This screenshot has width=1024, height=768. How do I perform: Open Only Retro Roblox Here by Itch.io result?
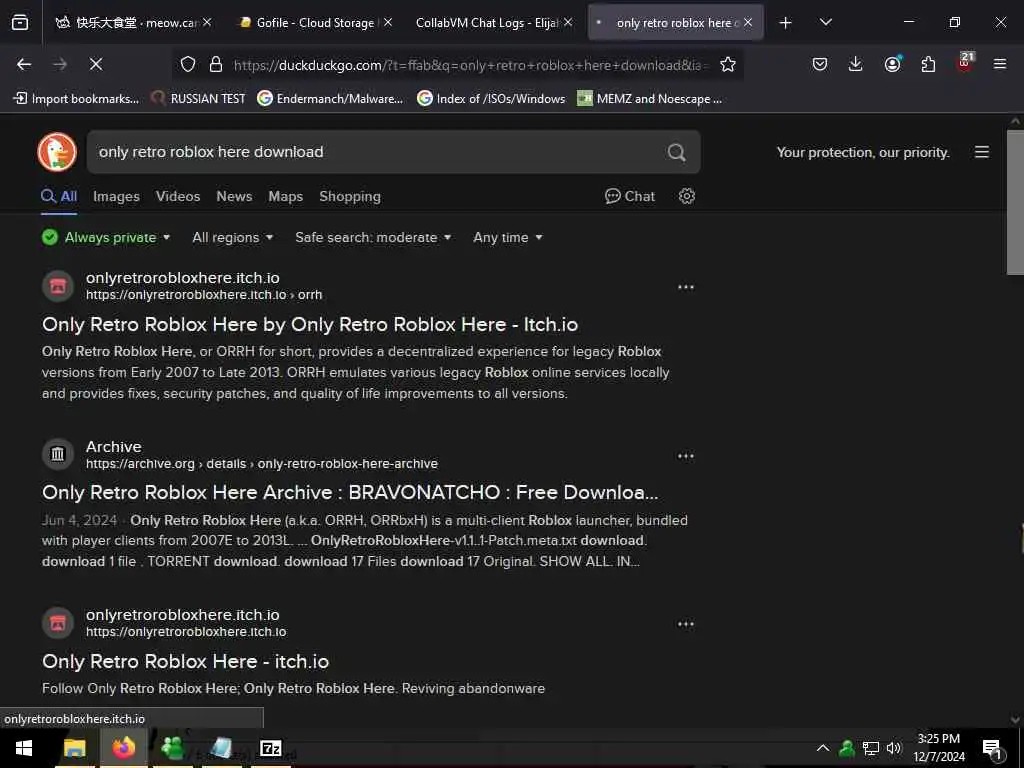coord(310,325)
